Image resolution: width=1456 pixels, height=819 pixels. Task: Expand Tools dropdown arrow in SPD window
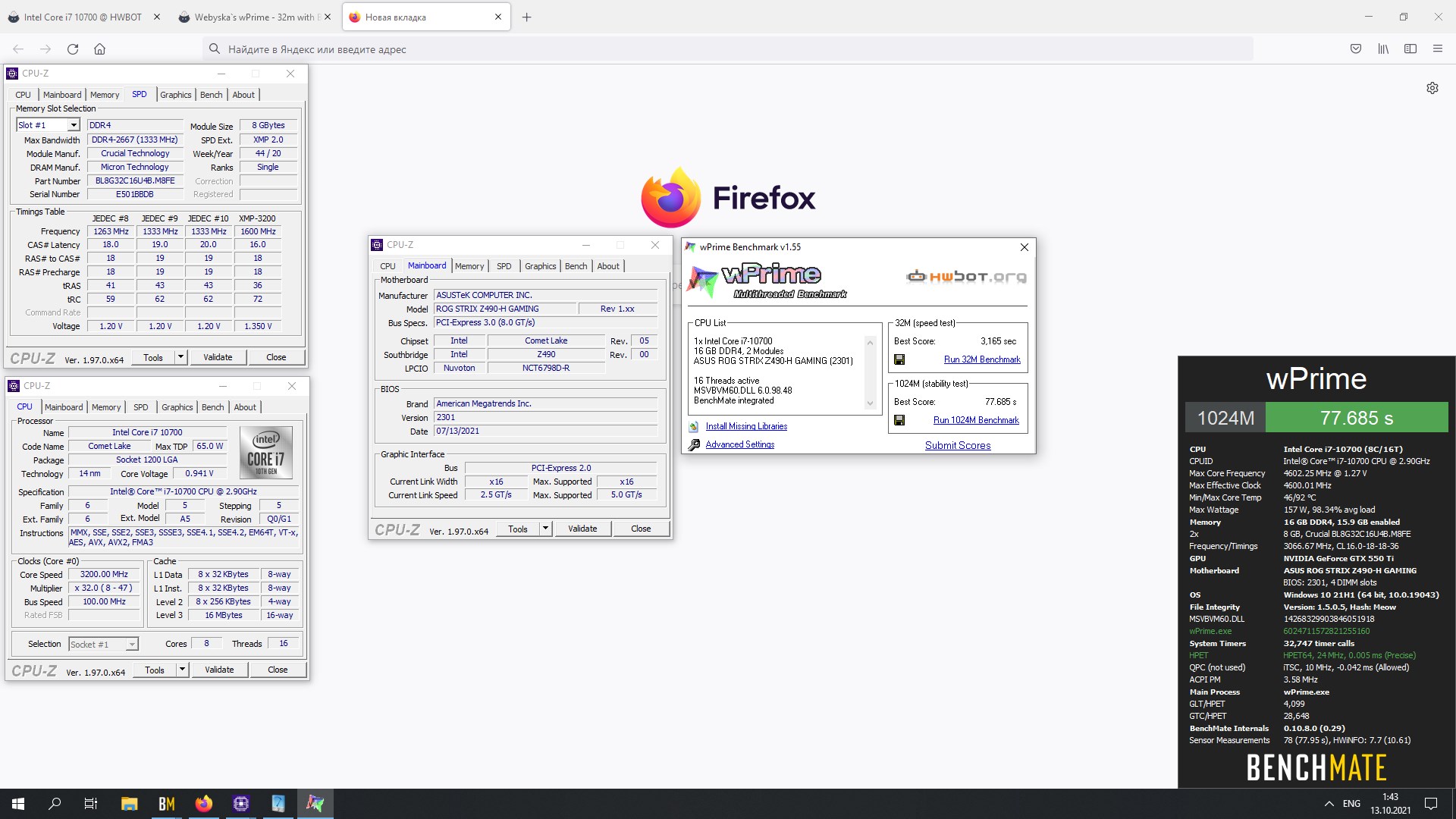click(x=180, y=357)
